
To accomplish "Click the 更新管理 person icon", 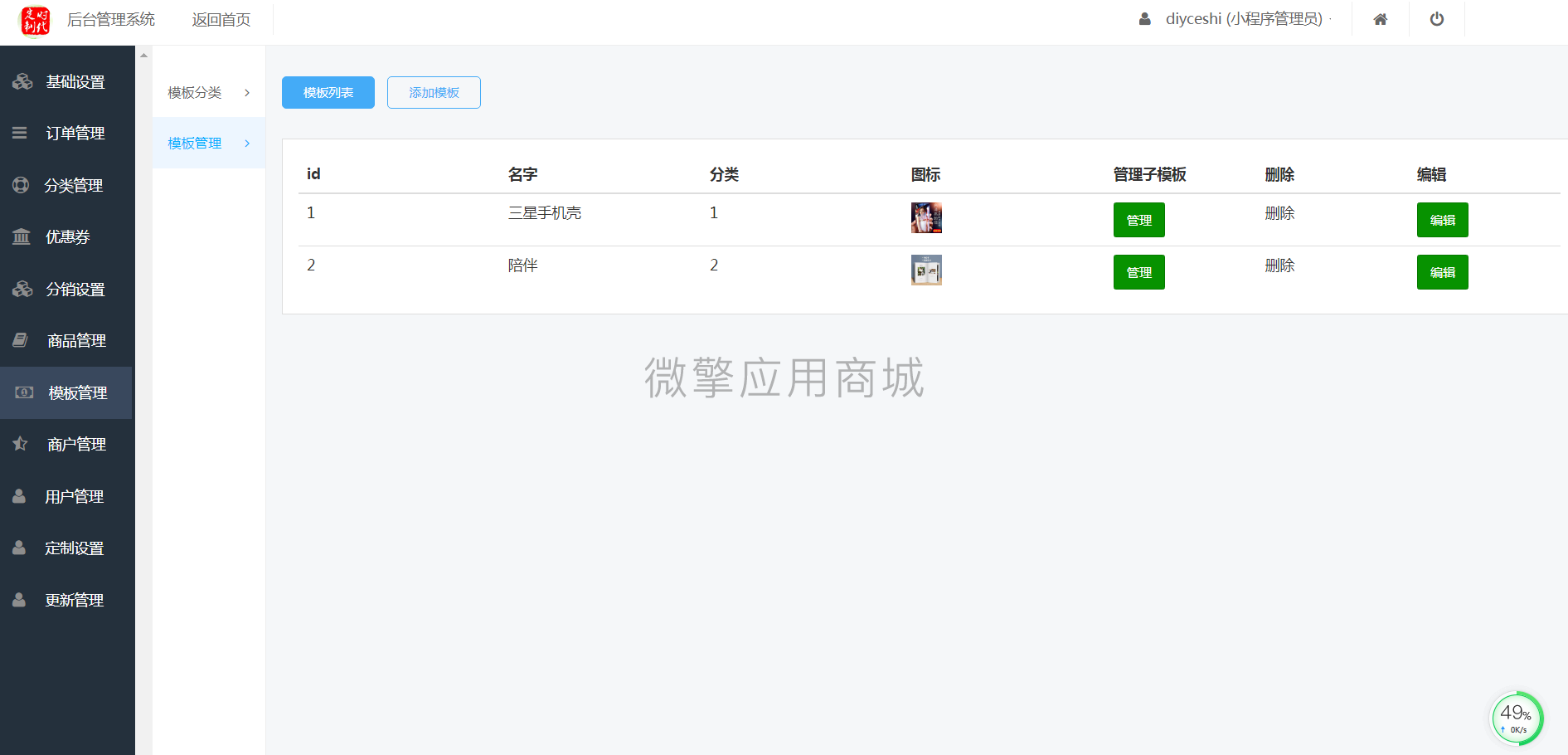I will 19,600.
